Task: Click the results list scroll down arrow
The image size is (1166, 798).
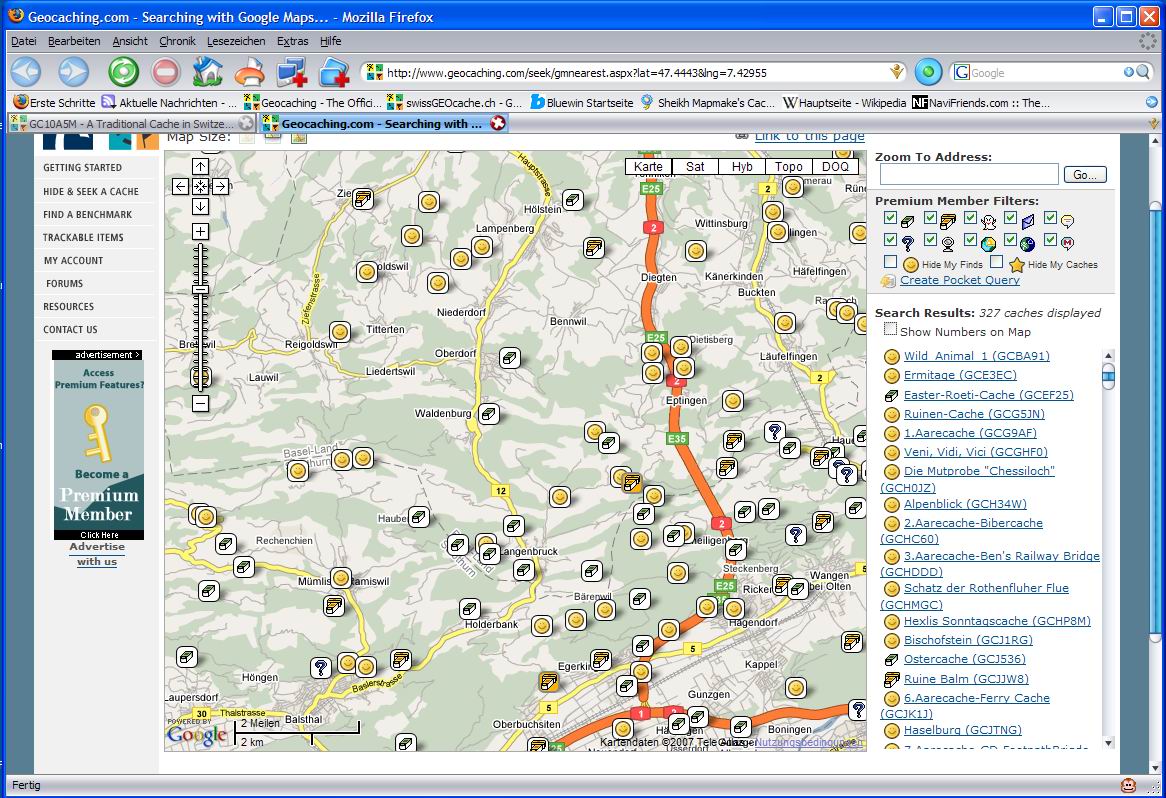Action: (x=1108, y=742)
